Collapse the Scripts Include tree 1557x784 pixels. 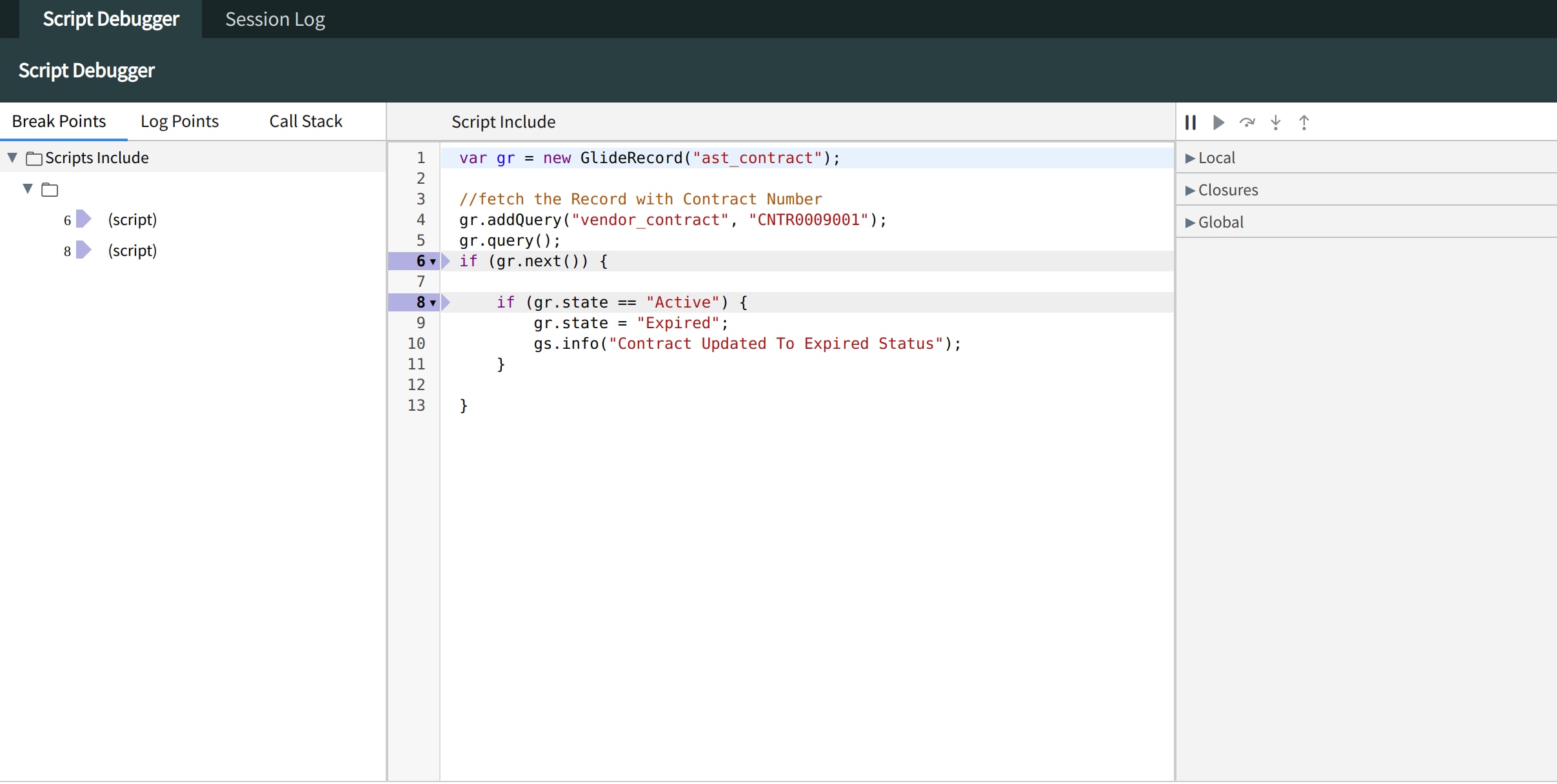pos(11,157)
